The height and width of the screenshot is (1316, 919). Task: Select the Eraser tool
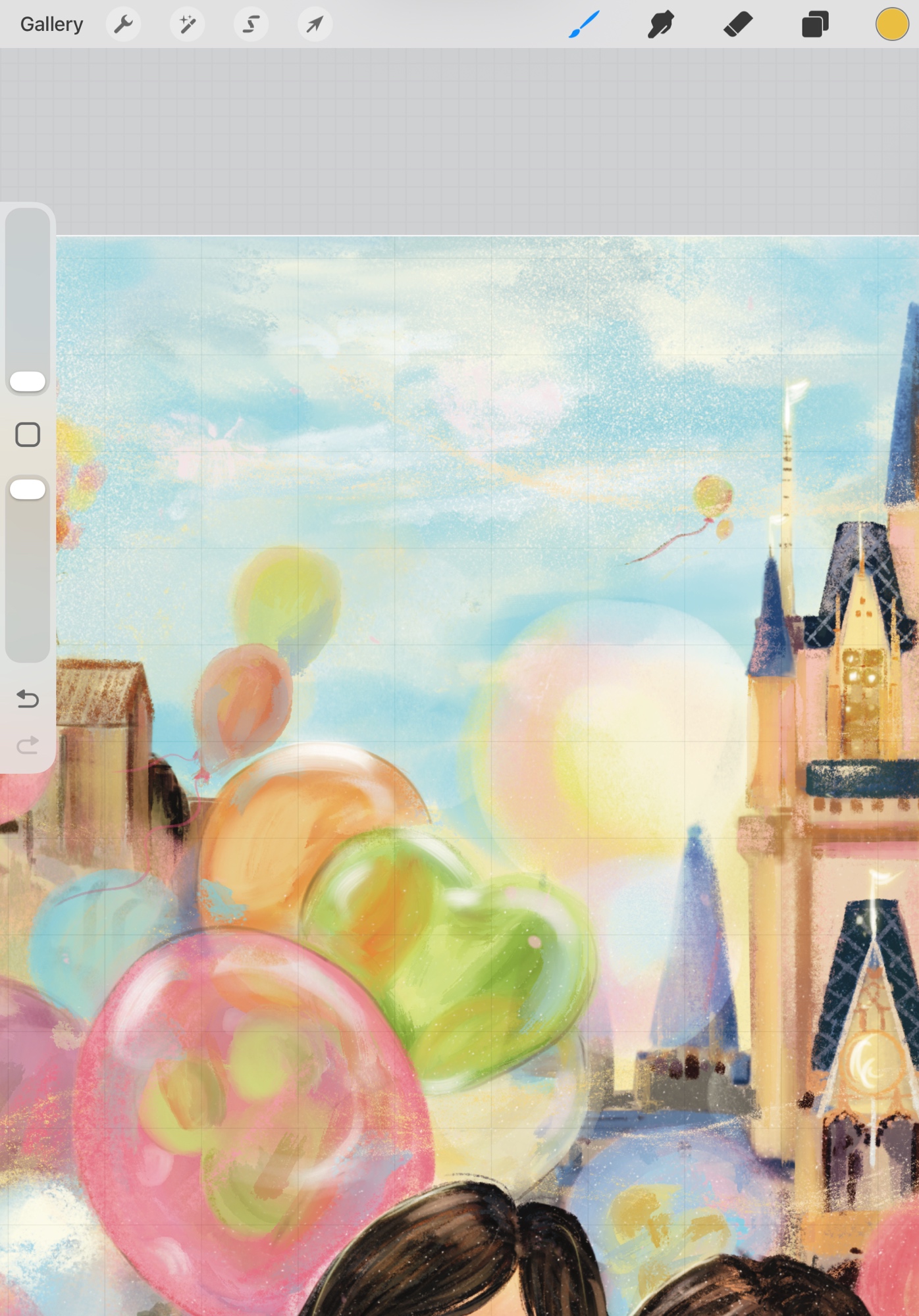pos(737,24)
